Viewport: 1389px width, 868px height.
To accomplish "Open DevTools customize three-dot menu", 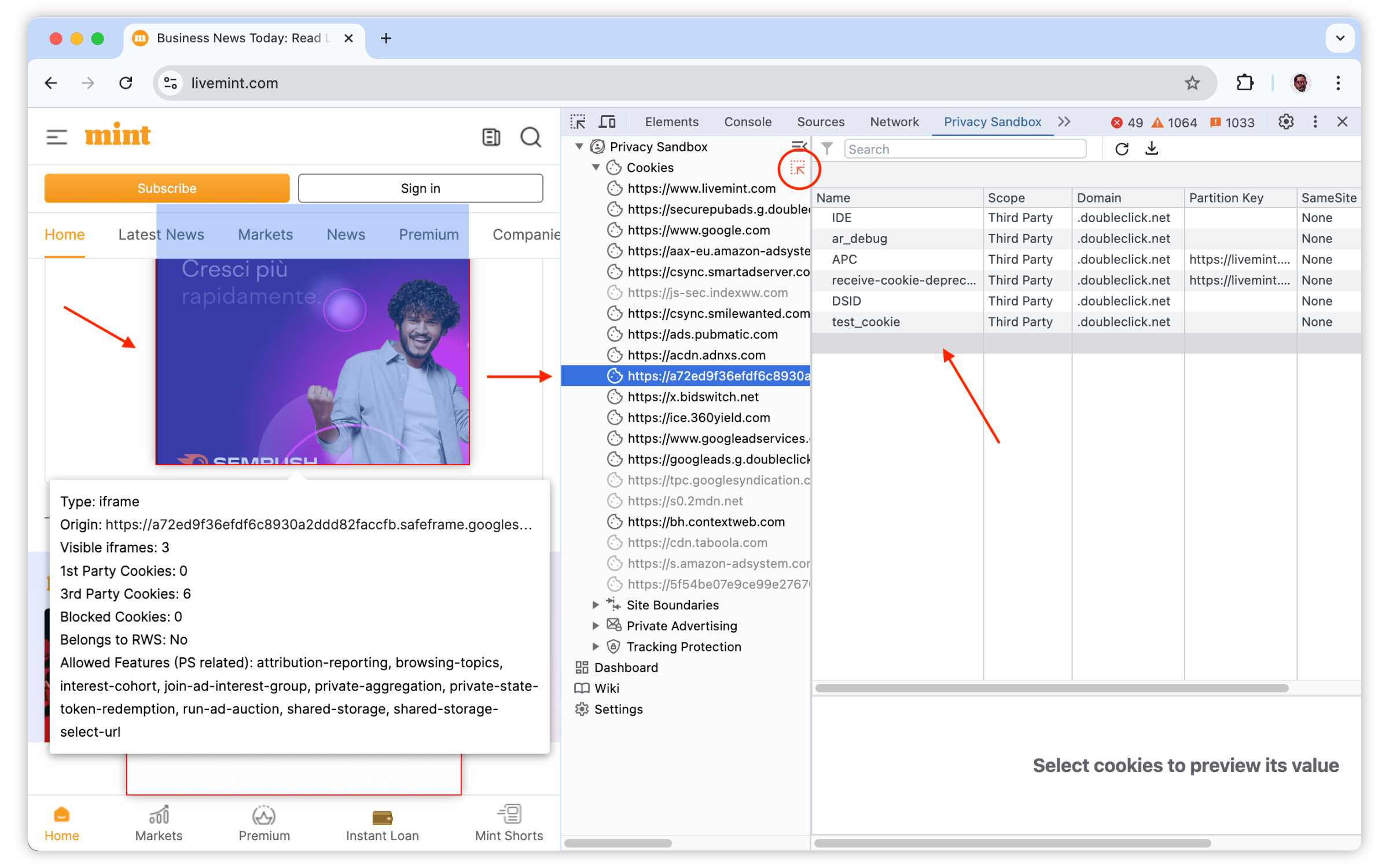I will click(x=1315, y=122).
